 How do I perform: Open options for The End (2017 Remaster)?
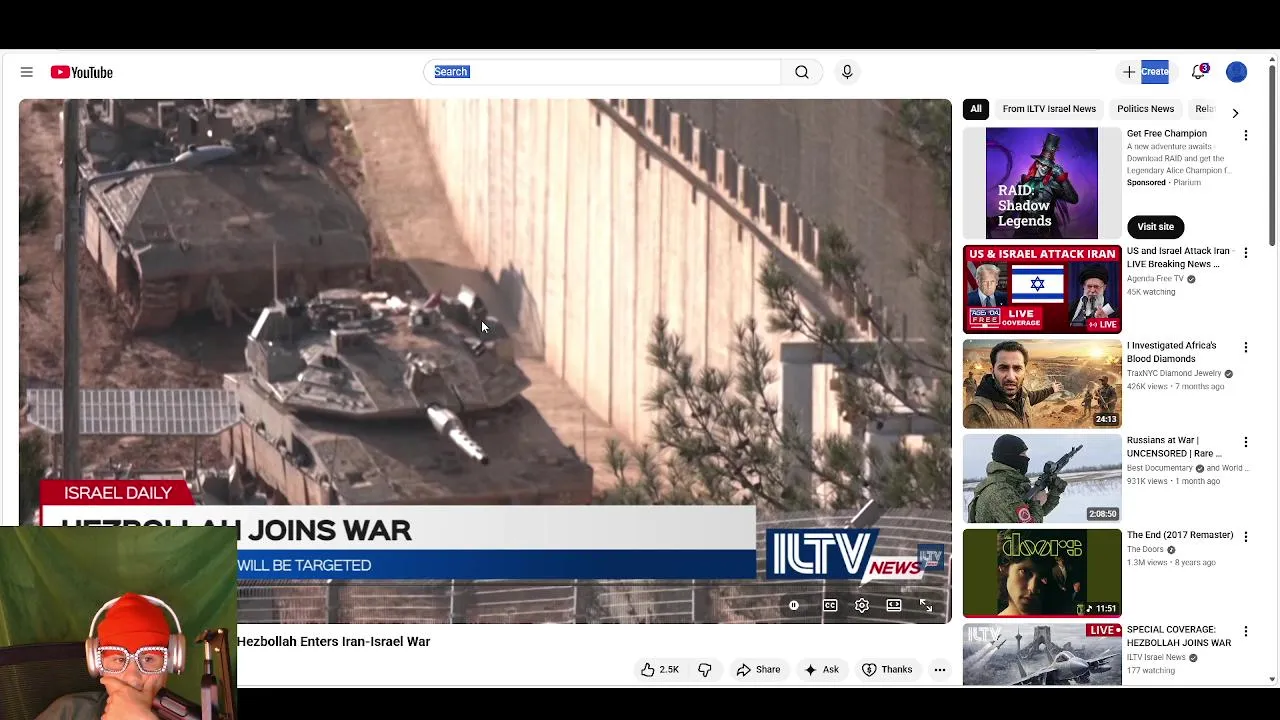point(1246,537)
